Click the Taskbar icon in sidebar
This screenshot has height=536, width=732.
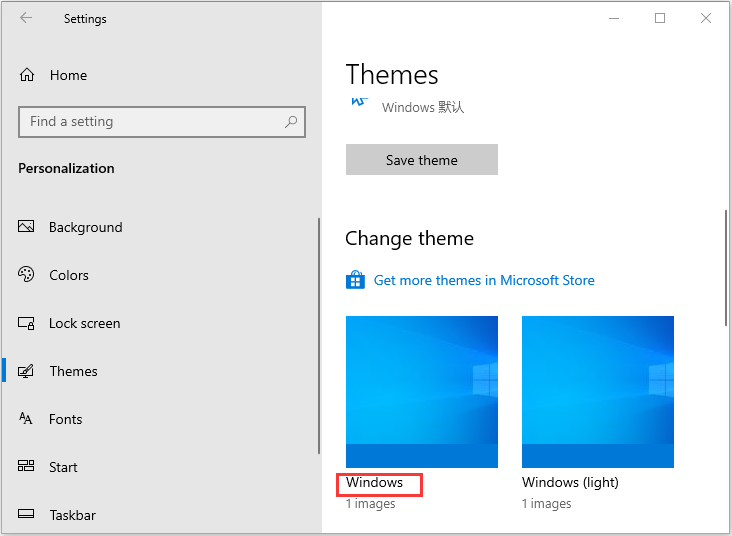click(26, 514)
